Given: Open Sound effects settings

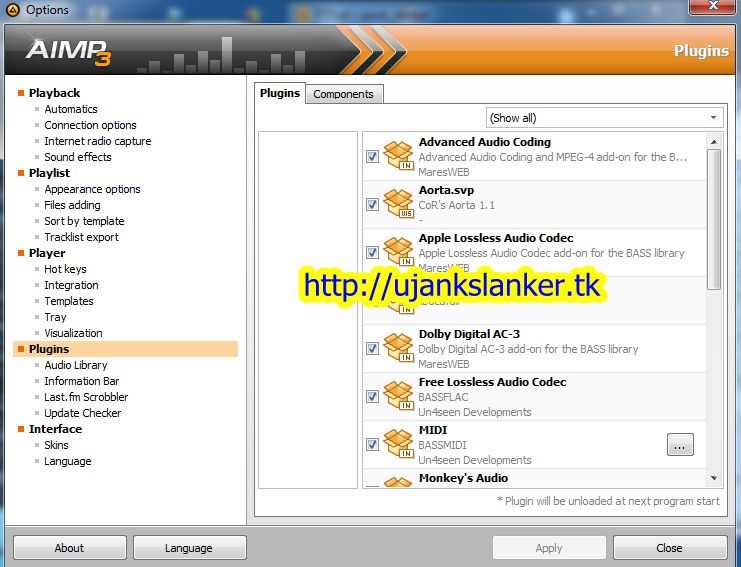Looking at the screenshot, I should (78, 157).
